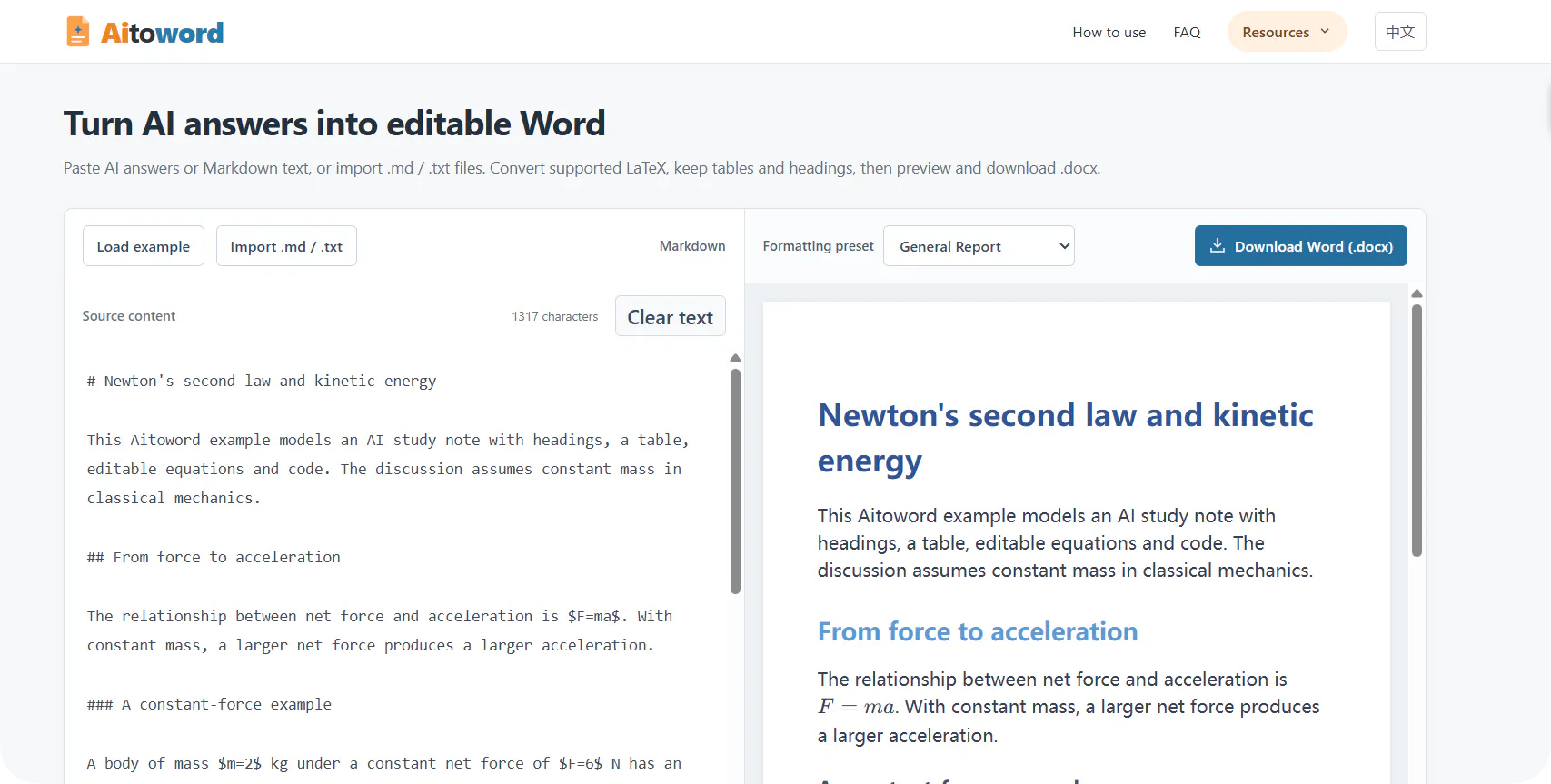Viewport: 1551px width, 784px height.
Task: Clear the source text
Action: click(671, 316)
